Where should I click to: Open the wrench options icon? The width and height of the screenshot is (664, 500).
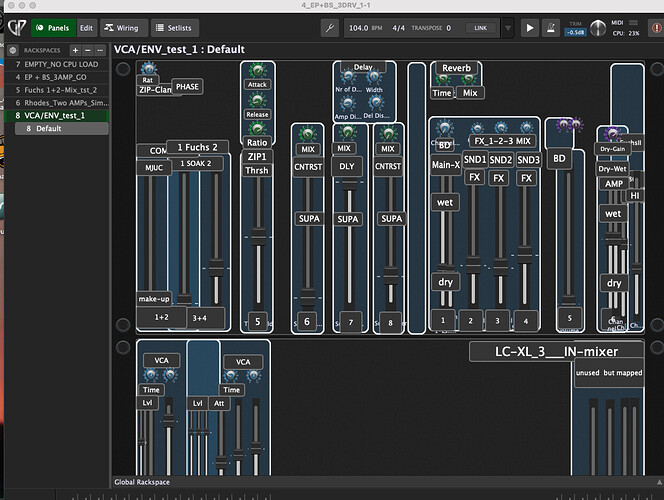(330, 28)
